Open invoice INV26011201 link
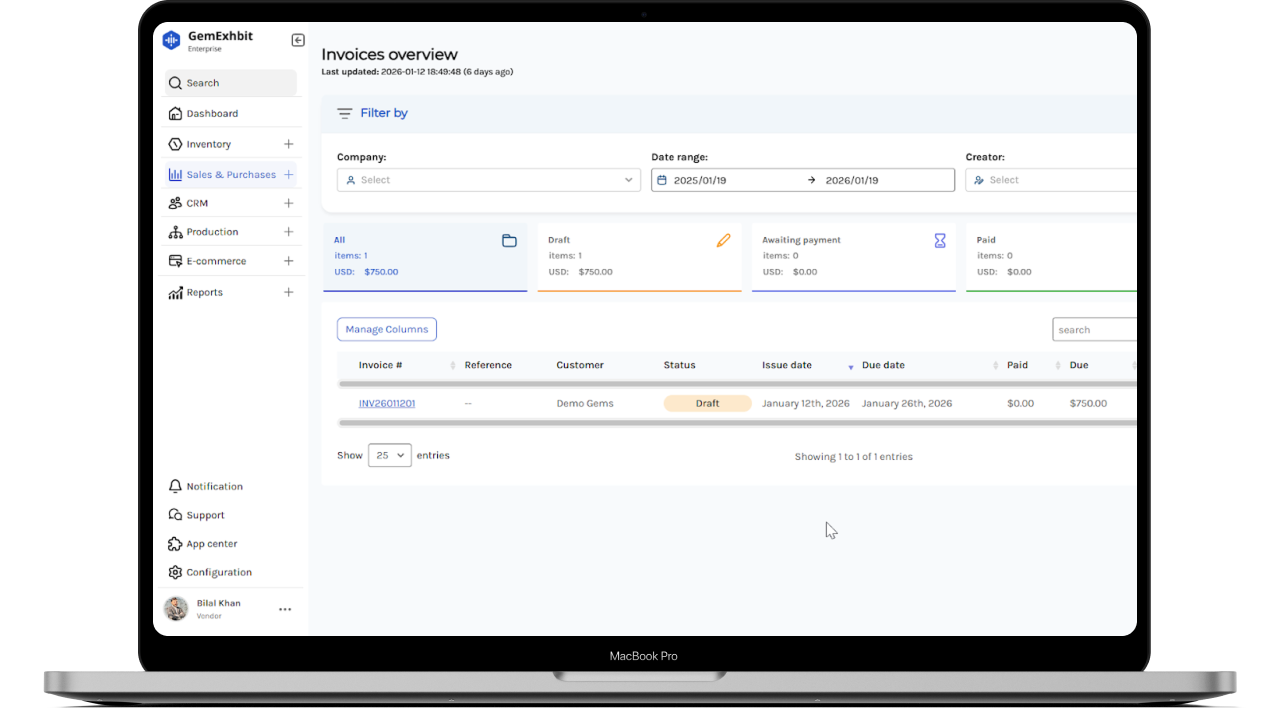Image resolution: width=1280 pixels, height=711 pixels. tap(387, 404)
